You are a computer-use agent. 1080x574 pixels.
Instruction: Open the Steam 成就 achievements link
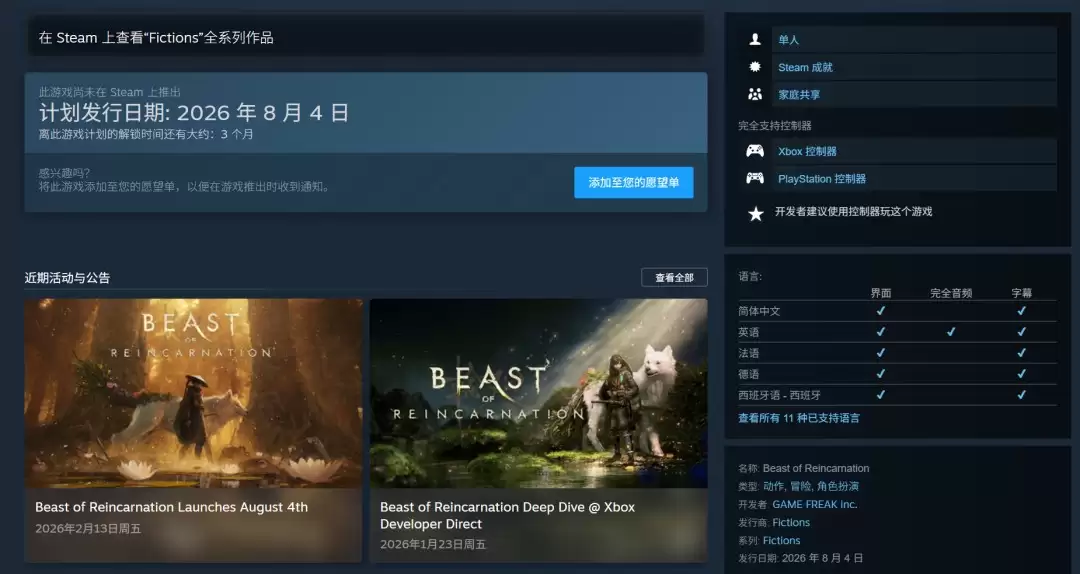(805, 67)
